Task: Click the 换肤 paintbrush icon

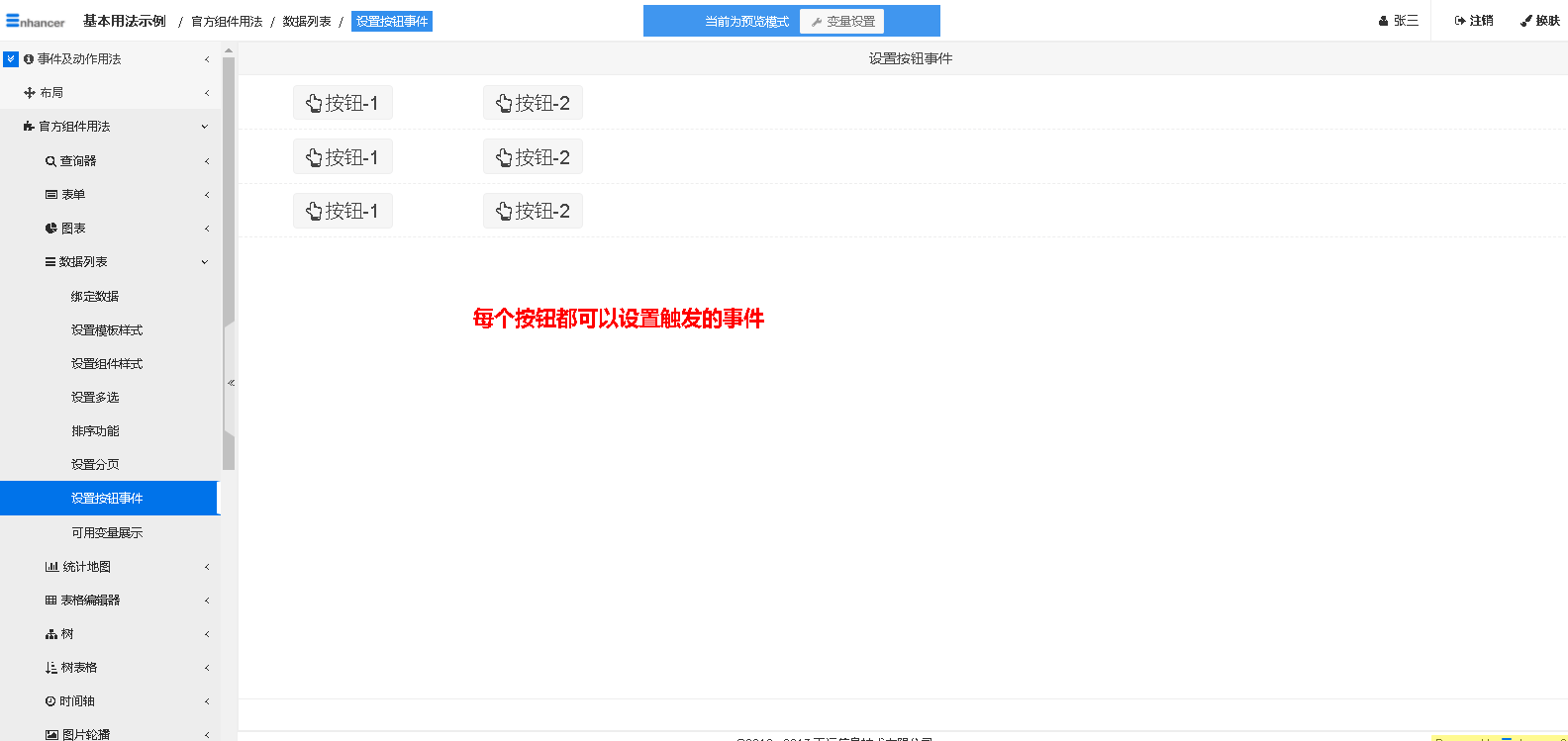Action: (x=1526, y=21)
